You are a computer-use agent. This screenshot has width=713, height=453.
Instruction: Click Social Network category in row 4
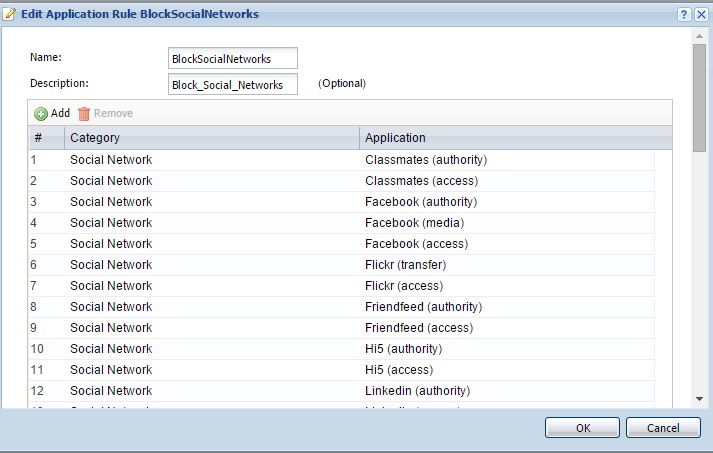pyautogui.click(x=111, y=223)
